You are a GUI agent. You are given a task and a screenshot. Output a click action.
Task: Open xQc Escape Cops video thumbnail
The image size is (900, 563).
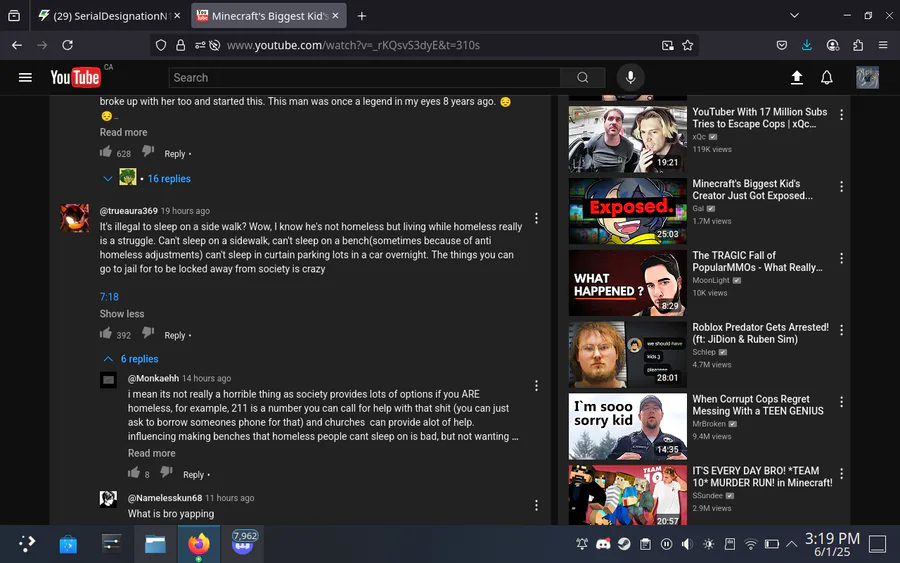tap(627, 139)
